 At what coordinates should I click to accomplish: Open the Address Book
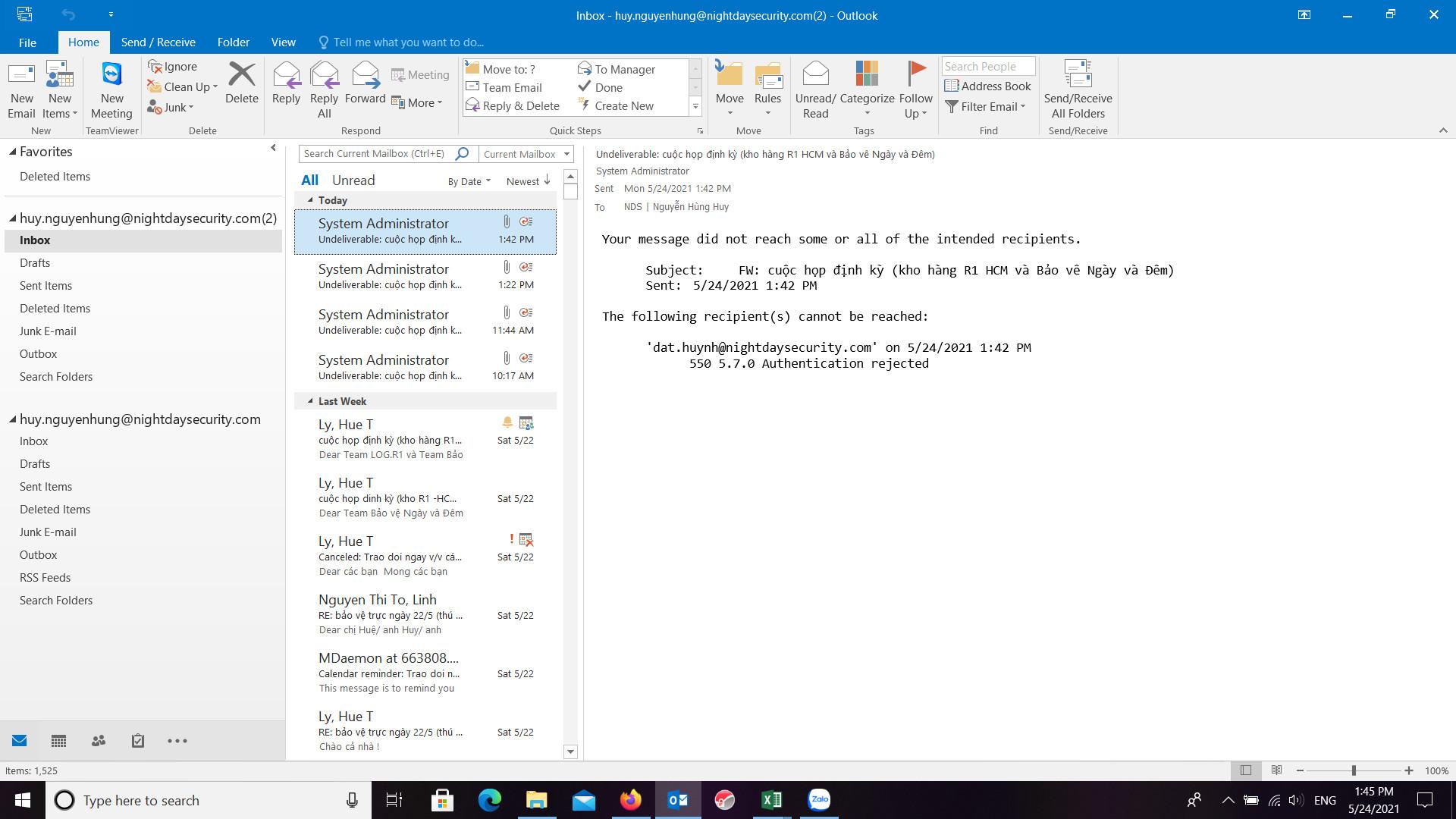tap(987, 86)
